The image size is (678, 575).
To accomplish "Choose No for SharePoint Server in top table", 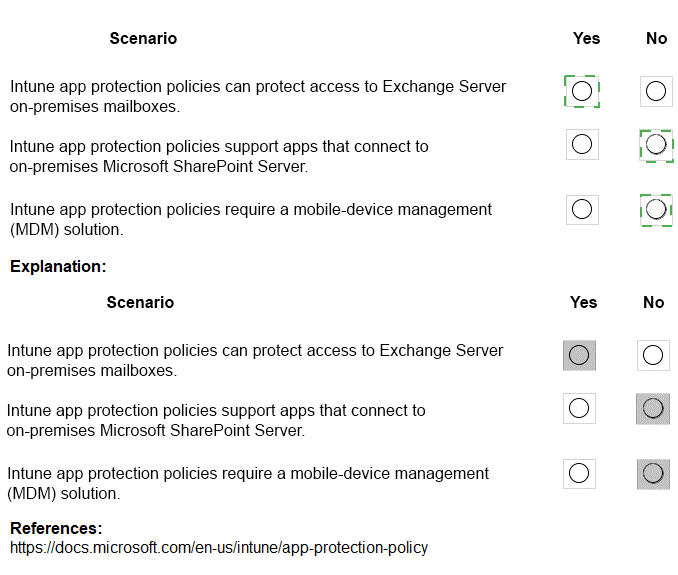I will tap(656, 145).
